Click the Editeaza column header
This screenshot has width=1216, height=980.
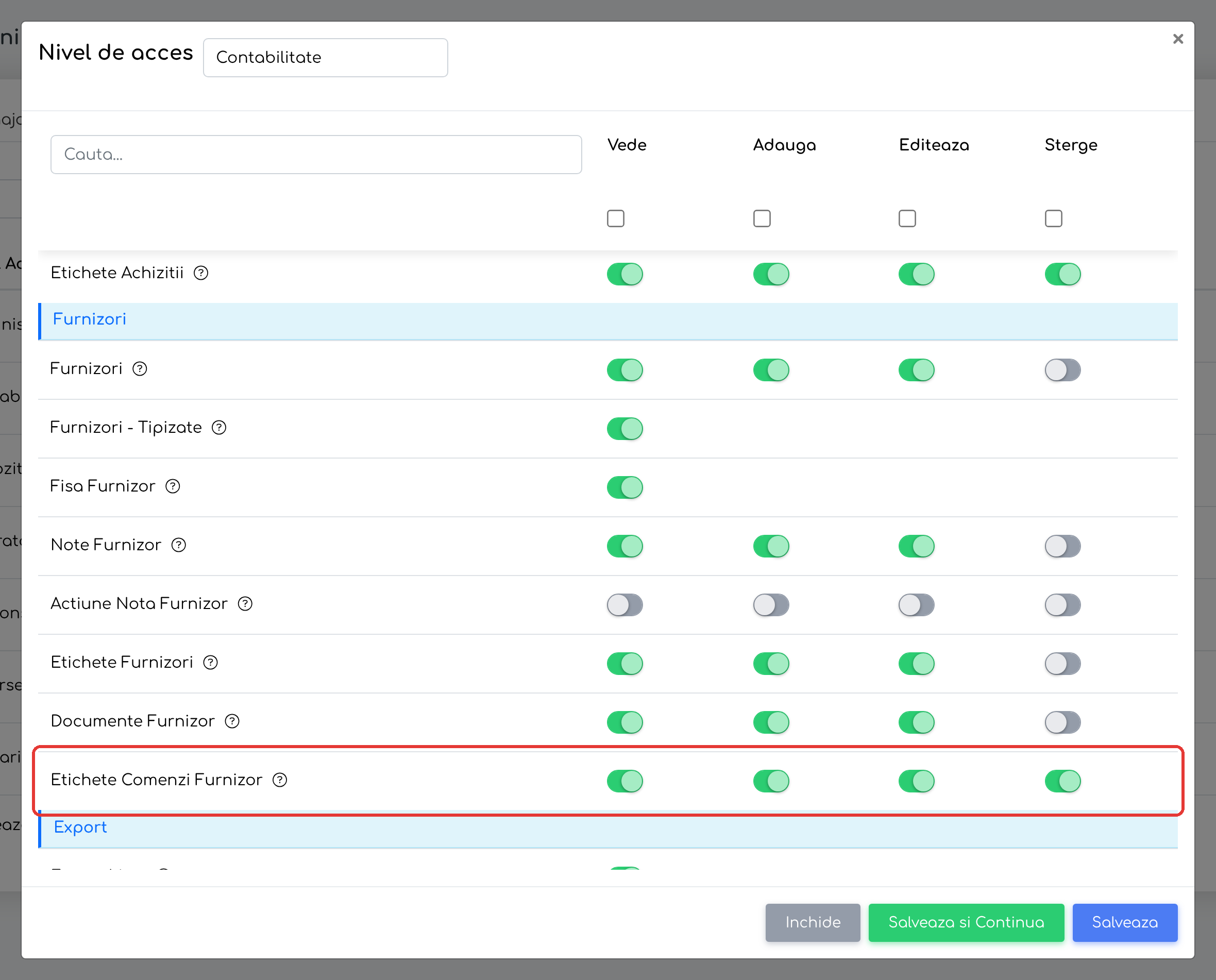(934, 145)
